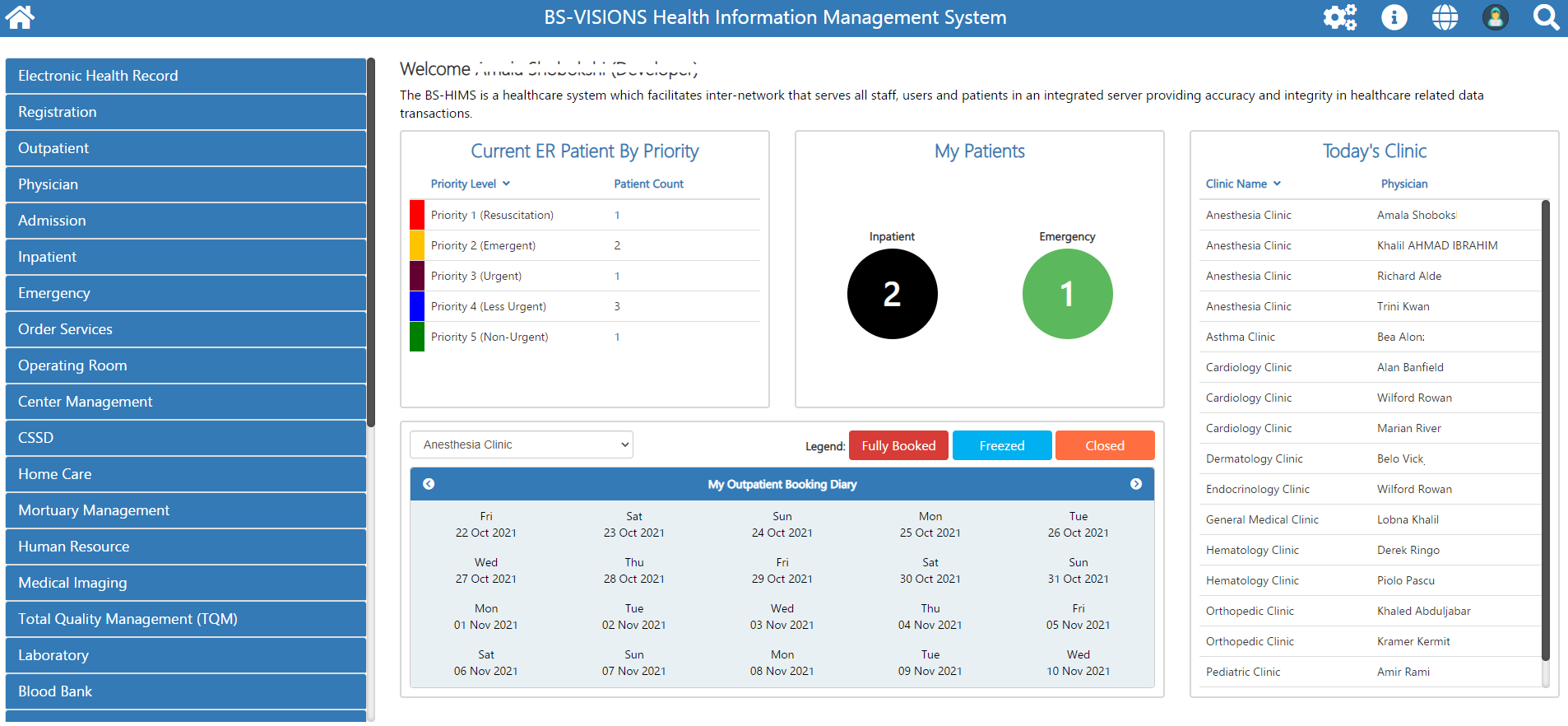
Task: Click the blue Priority 4 color swatch
Action: (x=417, y=306)
